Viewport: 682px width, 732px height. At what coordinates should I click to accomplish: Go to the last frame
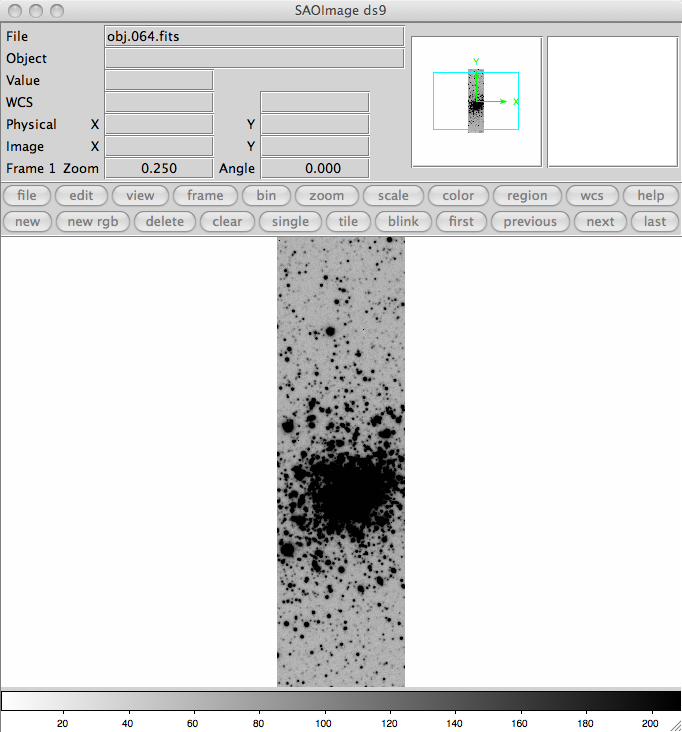(x=655, y=221)
